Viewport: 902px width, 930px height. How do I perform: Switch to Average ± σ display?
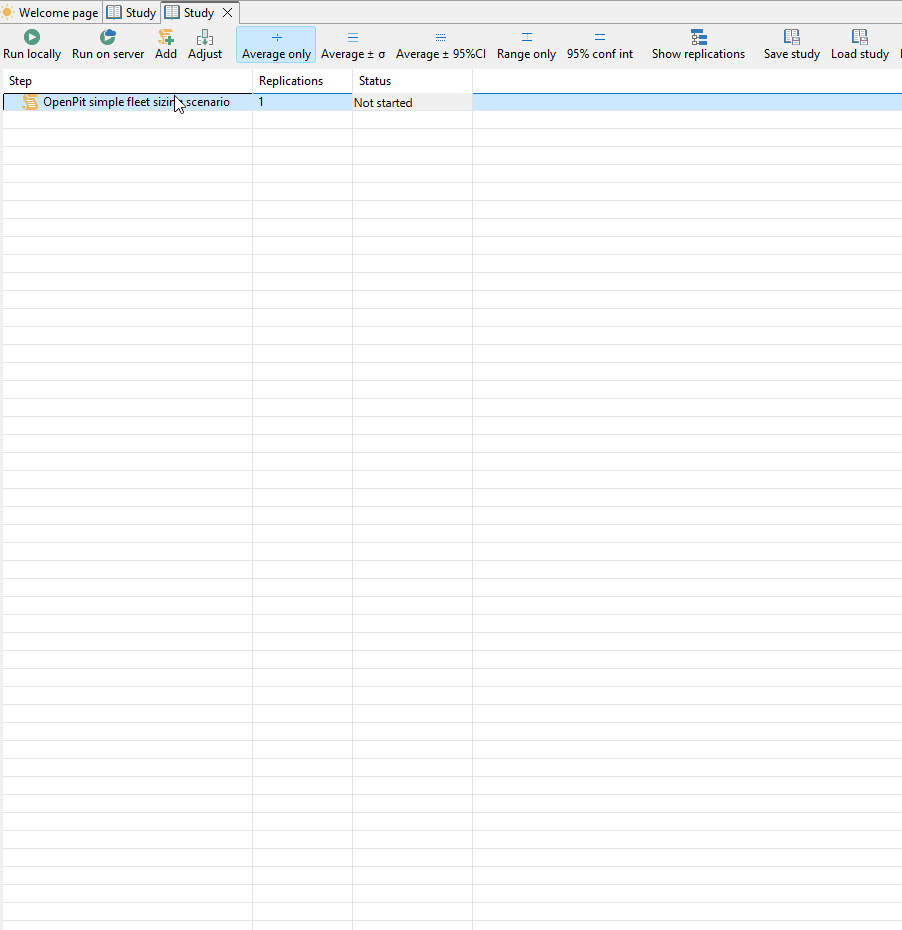coord(353,44)
